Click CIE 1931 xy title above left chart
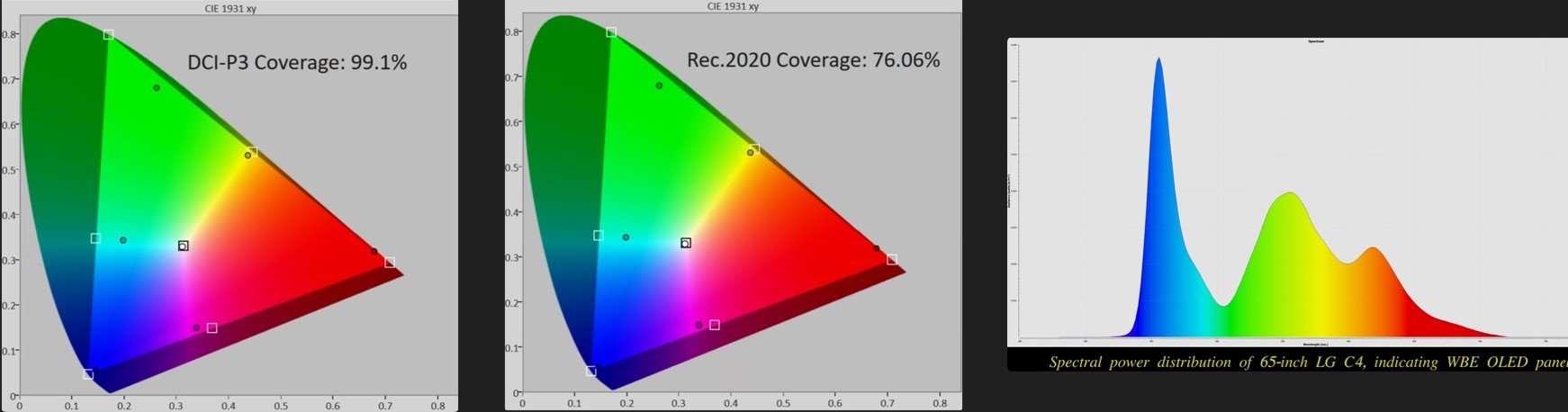 pos(230,8)
